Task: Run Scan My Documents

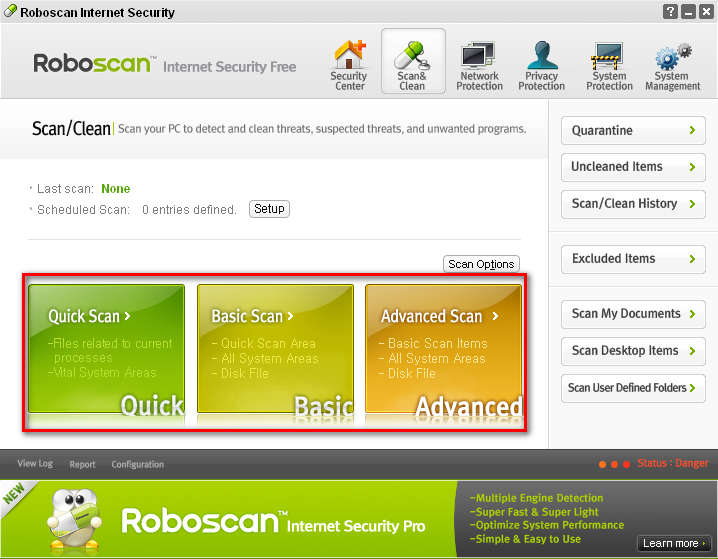Action: pos(633,314)
